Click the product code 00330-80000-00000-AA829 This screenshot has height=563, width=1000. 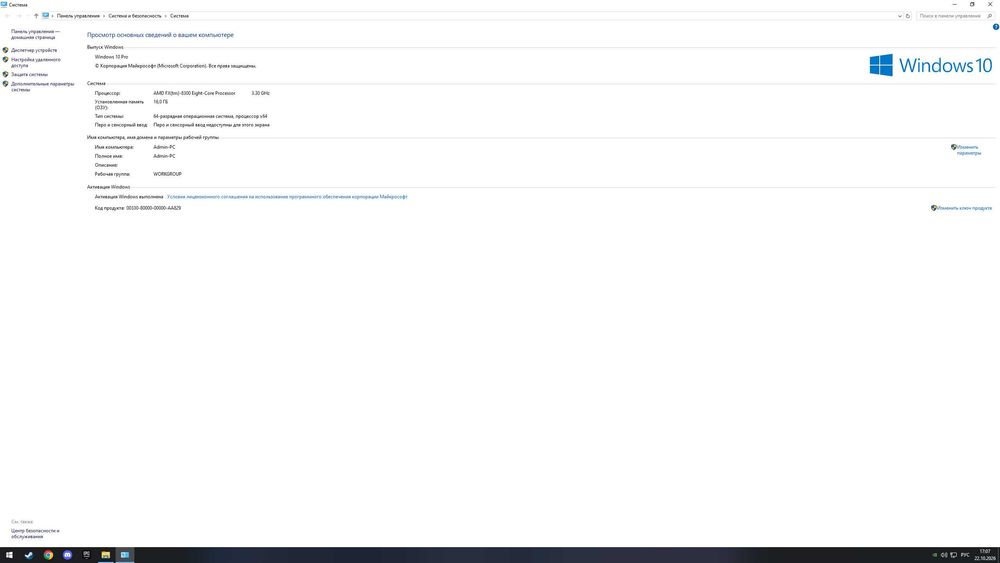(154, 208)
